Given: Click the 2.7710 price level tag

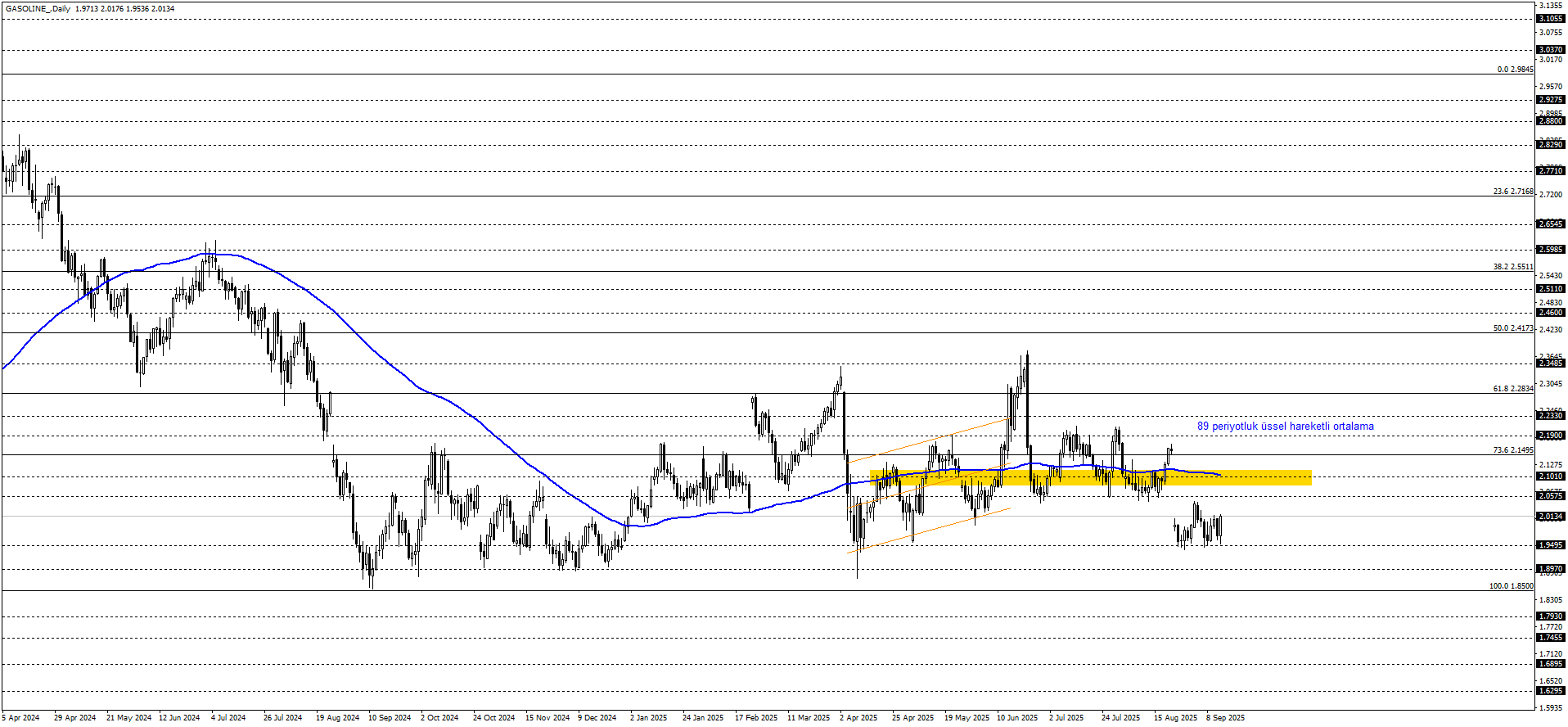Looking at the screenshot, I should click(x=1551, y=171).
